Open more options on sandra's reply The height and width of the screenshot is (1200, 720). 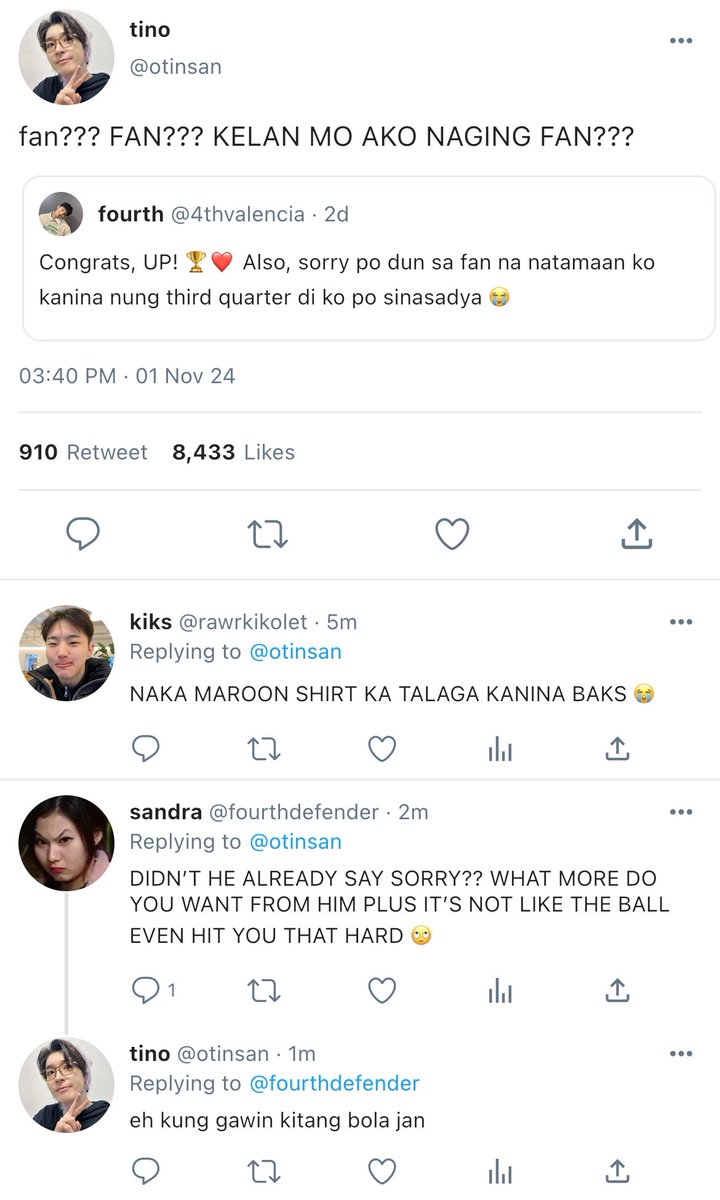681,812
